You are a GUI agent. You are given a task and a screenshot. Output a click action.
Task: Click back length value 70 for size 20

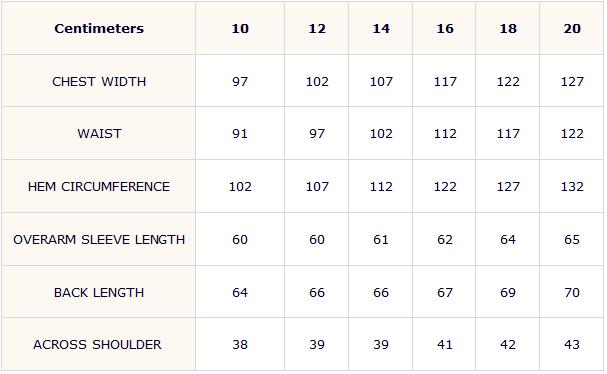[572, 293]
